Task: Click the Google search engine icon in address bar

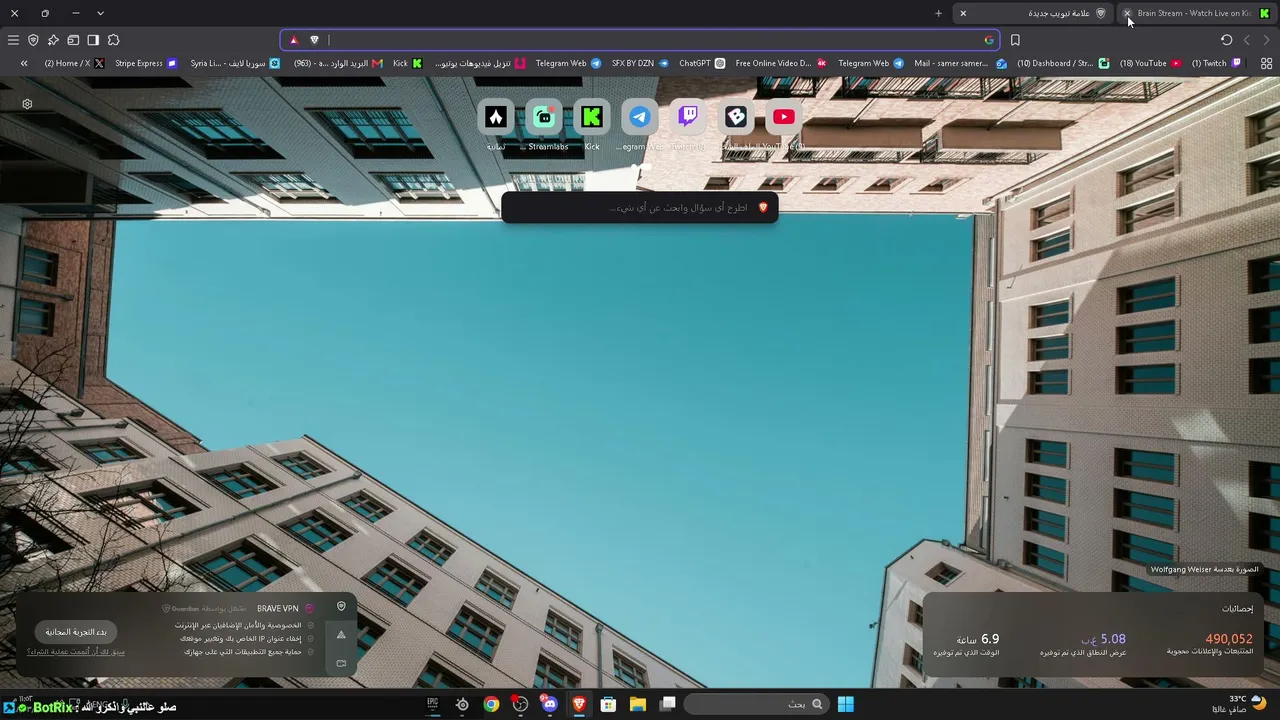Action: pyautogui.click(x=989, y=40)
